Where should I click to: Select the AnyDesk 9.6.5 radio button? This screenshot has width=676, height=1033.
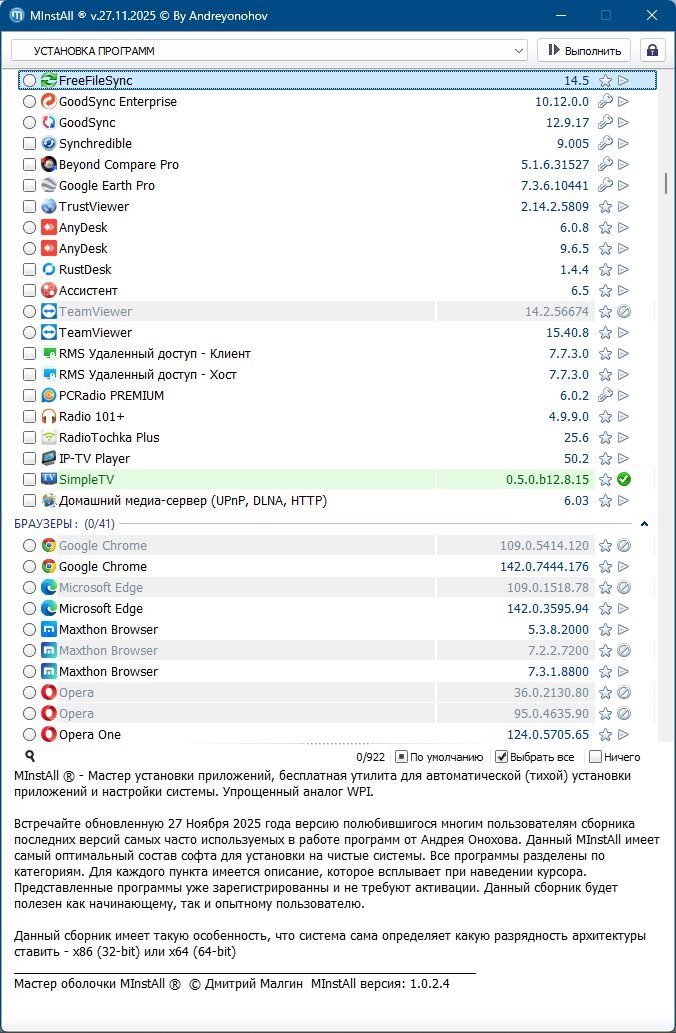pyautogui.click(x=30, y=249)
